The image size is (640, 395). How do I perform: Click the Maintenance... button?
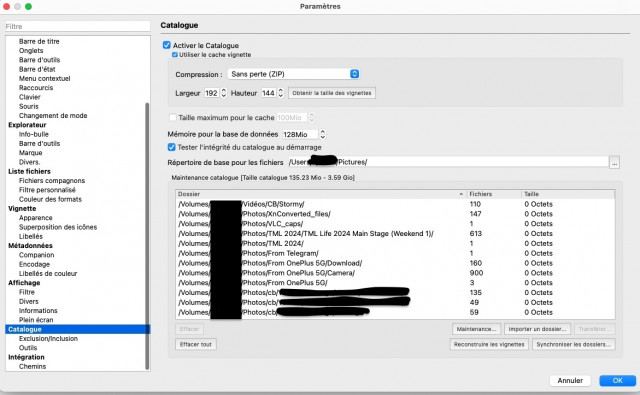point(476,329)
